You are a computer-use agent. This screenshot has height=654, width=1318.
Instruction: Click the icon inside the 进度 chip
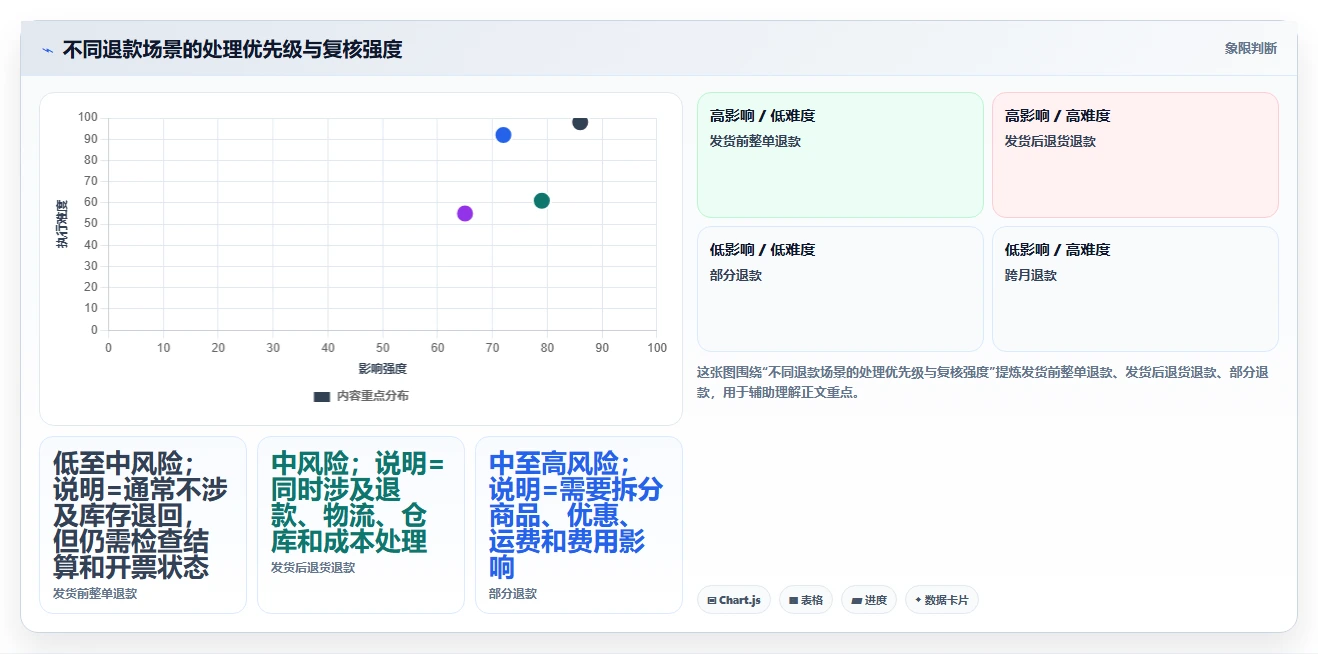pyautogui.click(x=856, y=601)
